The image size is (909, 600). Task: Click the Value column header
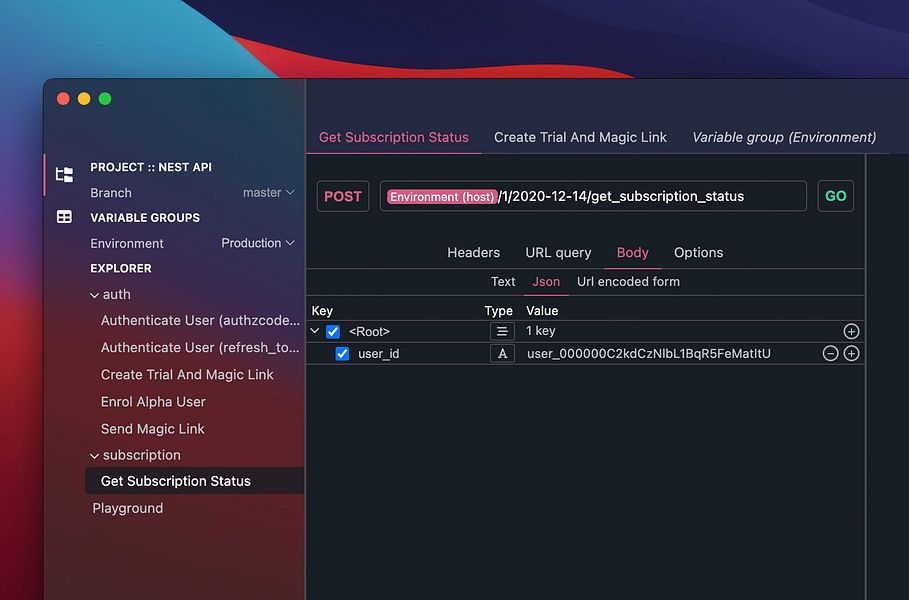point(542,311)
